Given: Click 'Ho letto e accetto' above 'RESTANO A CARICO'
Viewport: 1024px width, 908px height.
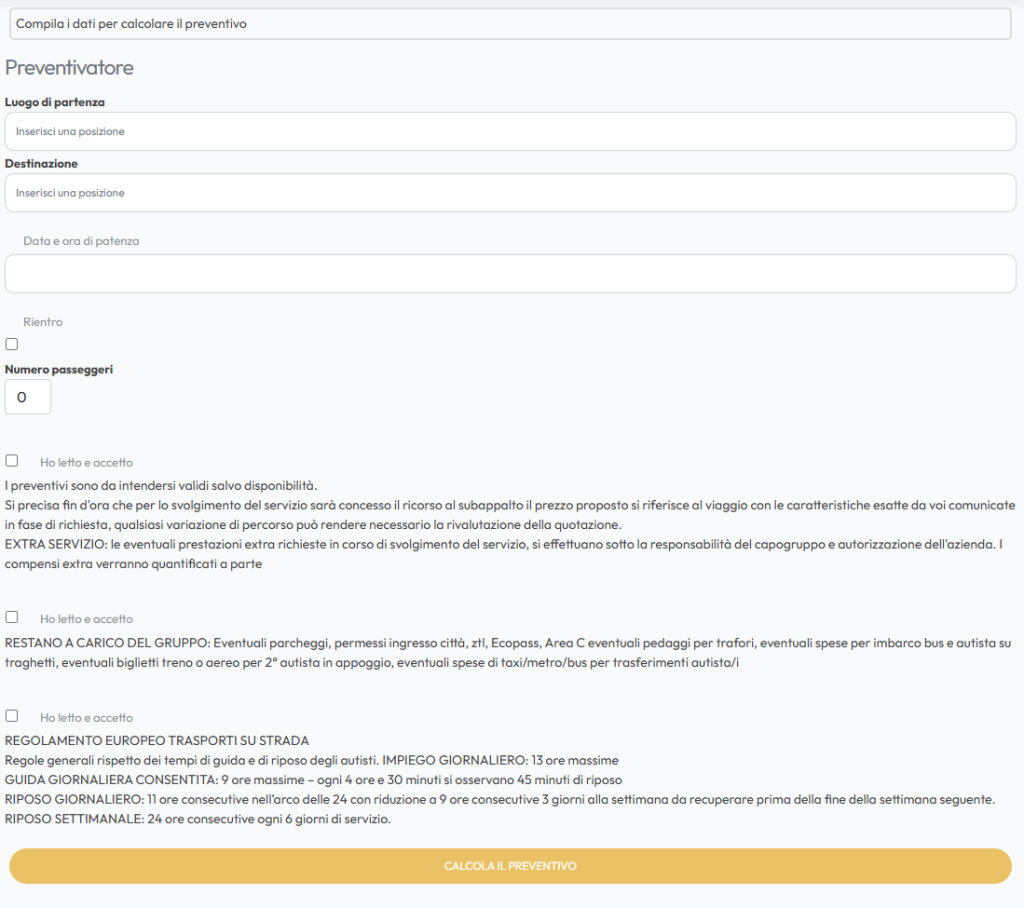Looking at the screenshot, I should click(x=86, y=619).
